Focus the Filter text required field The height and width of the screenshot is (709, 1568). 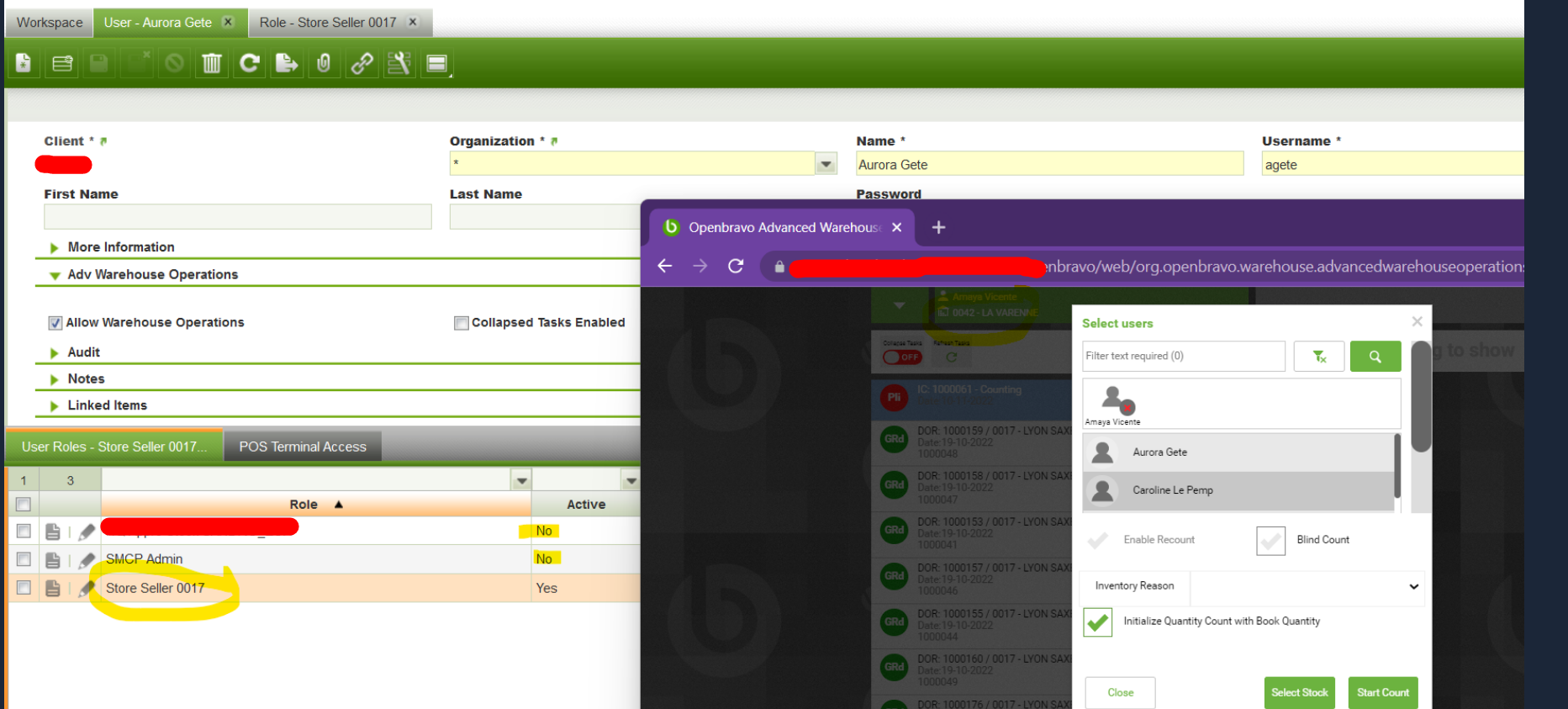click(1184, 357)
